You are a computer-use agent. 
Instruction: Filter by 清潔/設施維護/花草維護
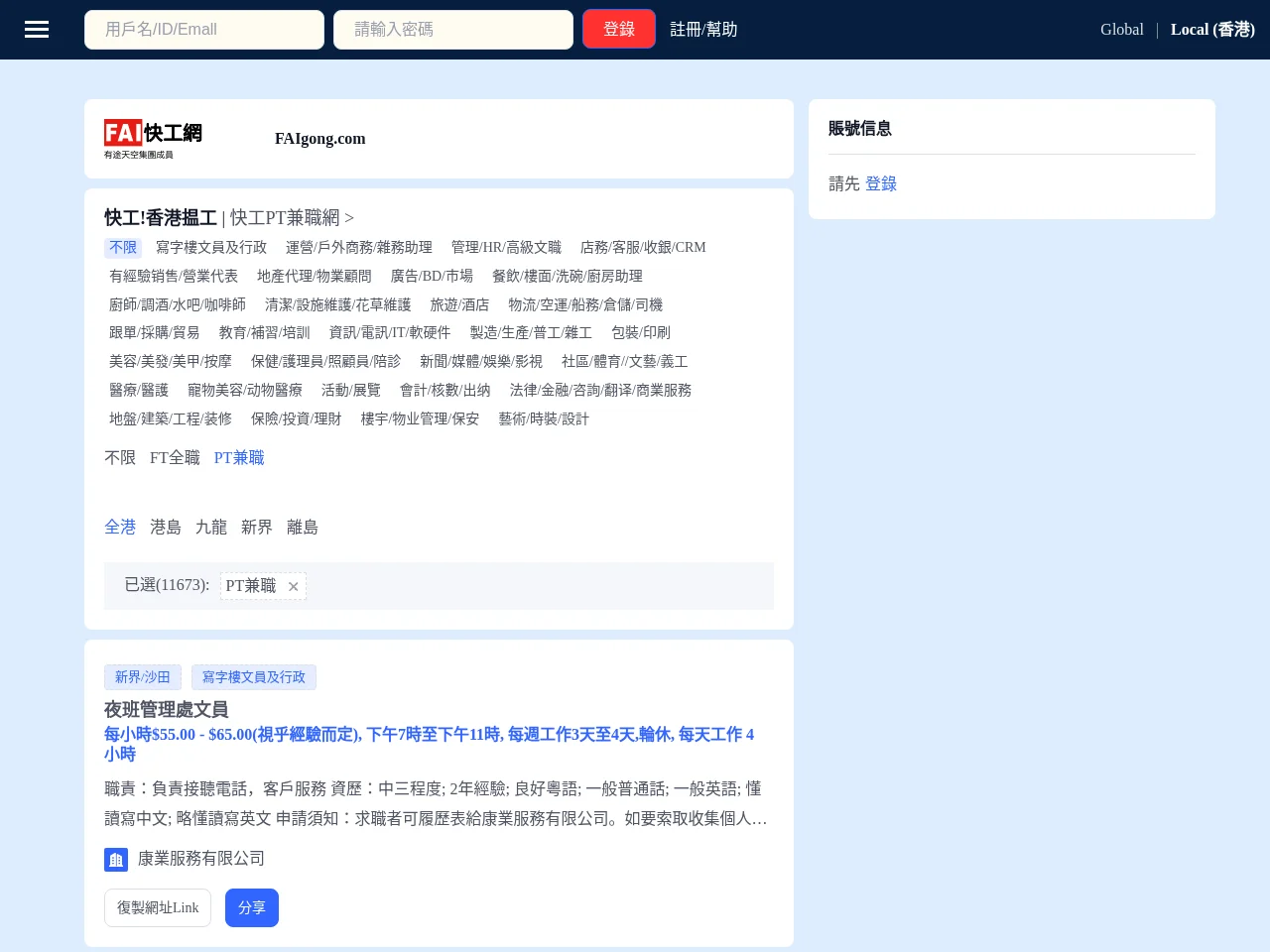pos(337,305)
